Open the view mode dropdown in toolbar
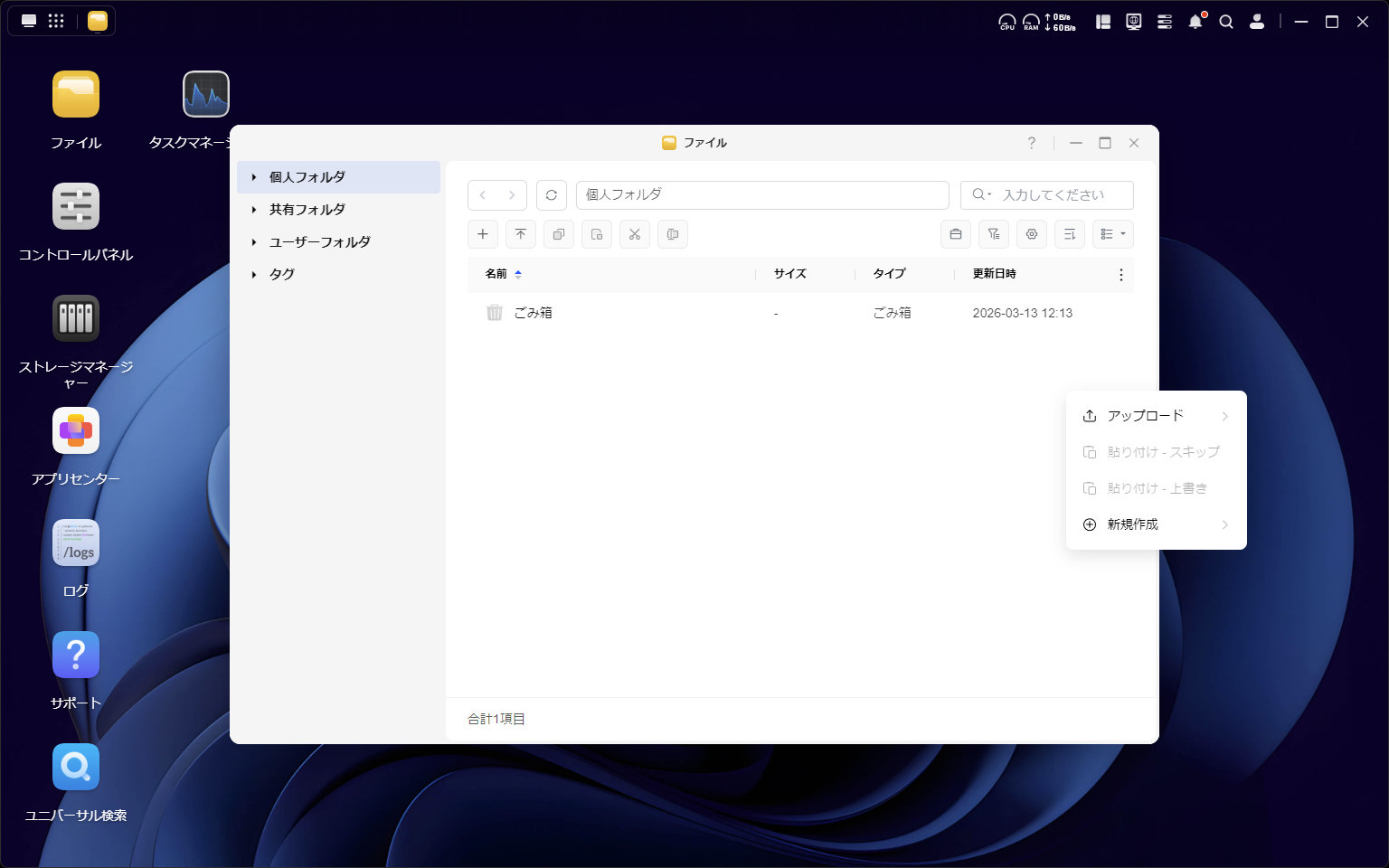This screenshot has width=1389, height=868. 1112,234
